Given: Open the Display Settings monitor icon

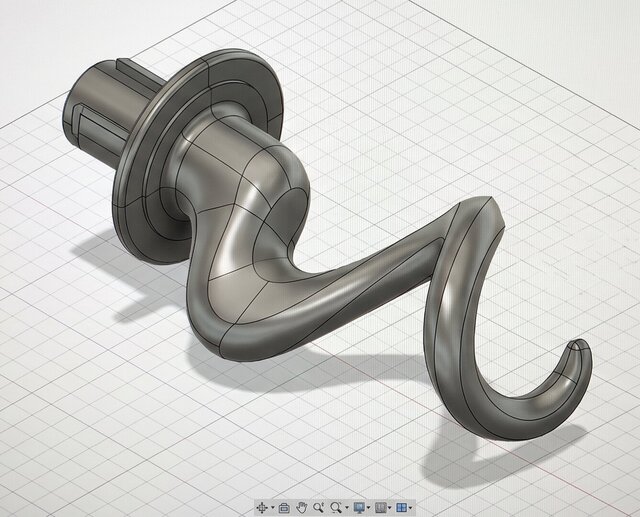Looking at the screenshot, I should [x=359, y=508].
